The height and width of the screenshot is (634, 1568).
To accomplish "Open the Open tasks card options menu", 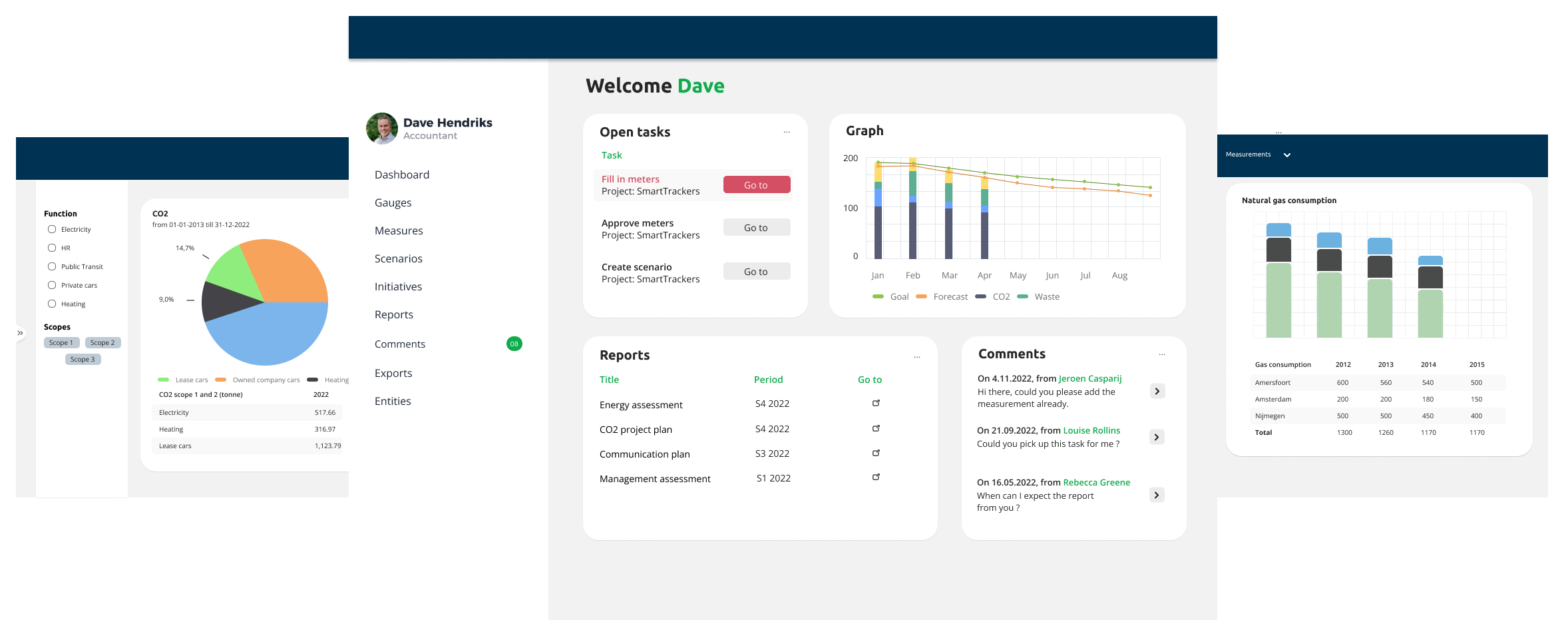I will (787, 132).
